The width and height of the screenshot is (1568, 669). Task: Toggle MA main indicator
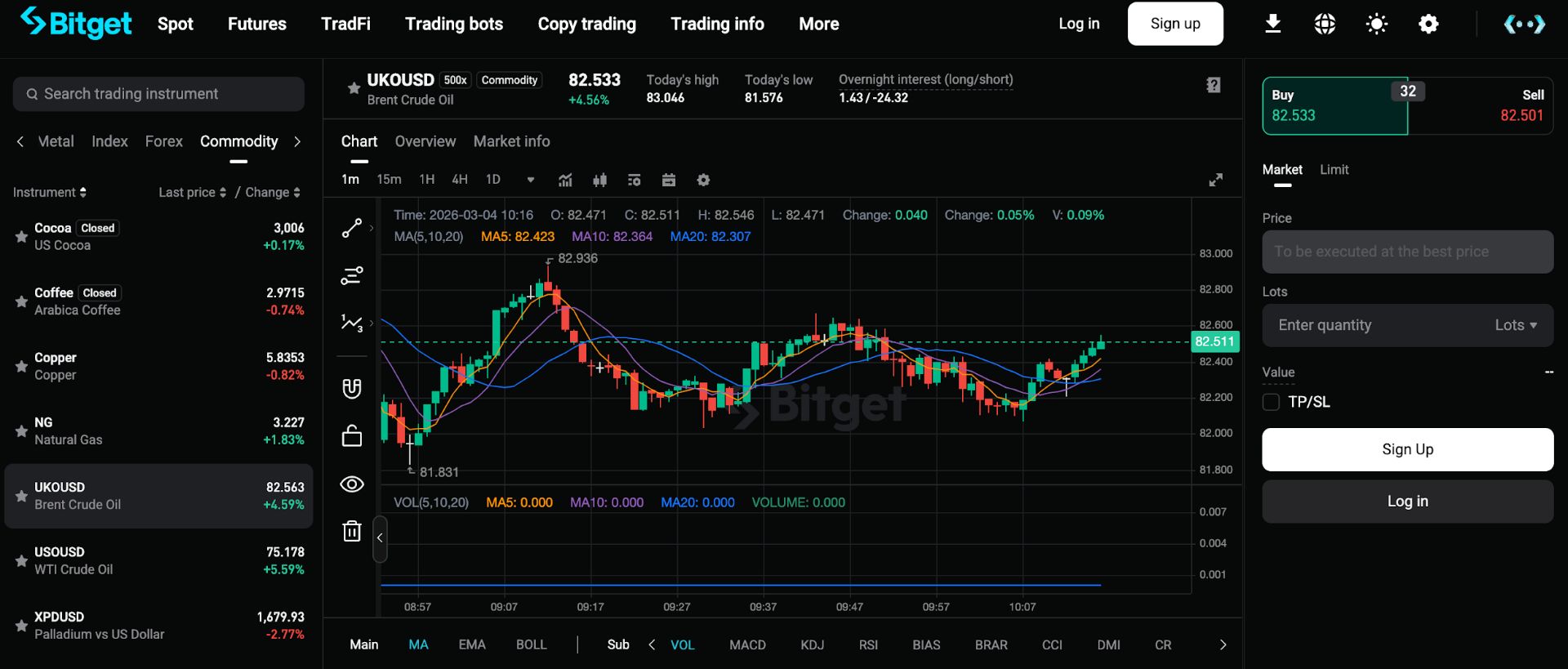[418, 644]
